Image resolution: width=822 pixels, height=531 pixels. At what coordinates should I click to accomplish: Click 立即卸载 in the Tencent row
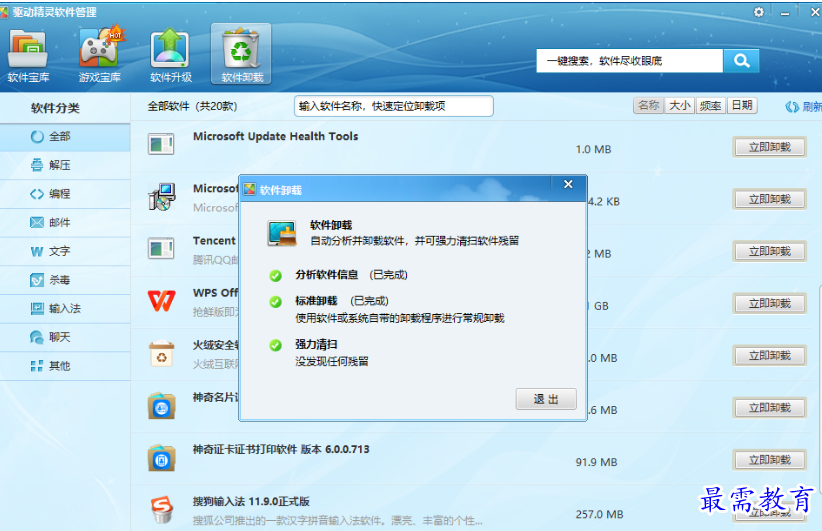coord(769,252)
